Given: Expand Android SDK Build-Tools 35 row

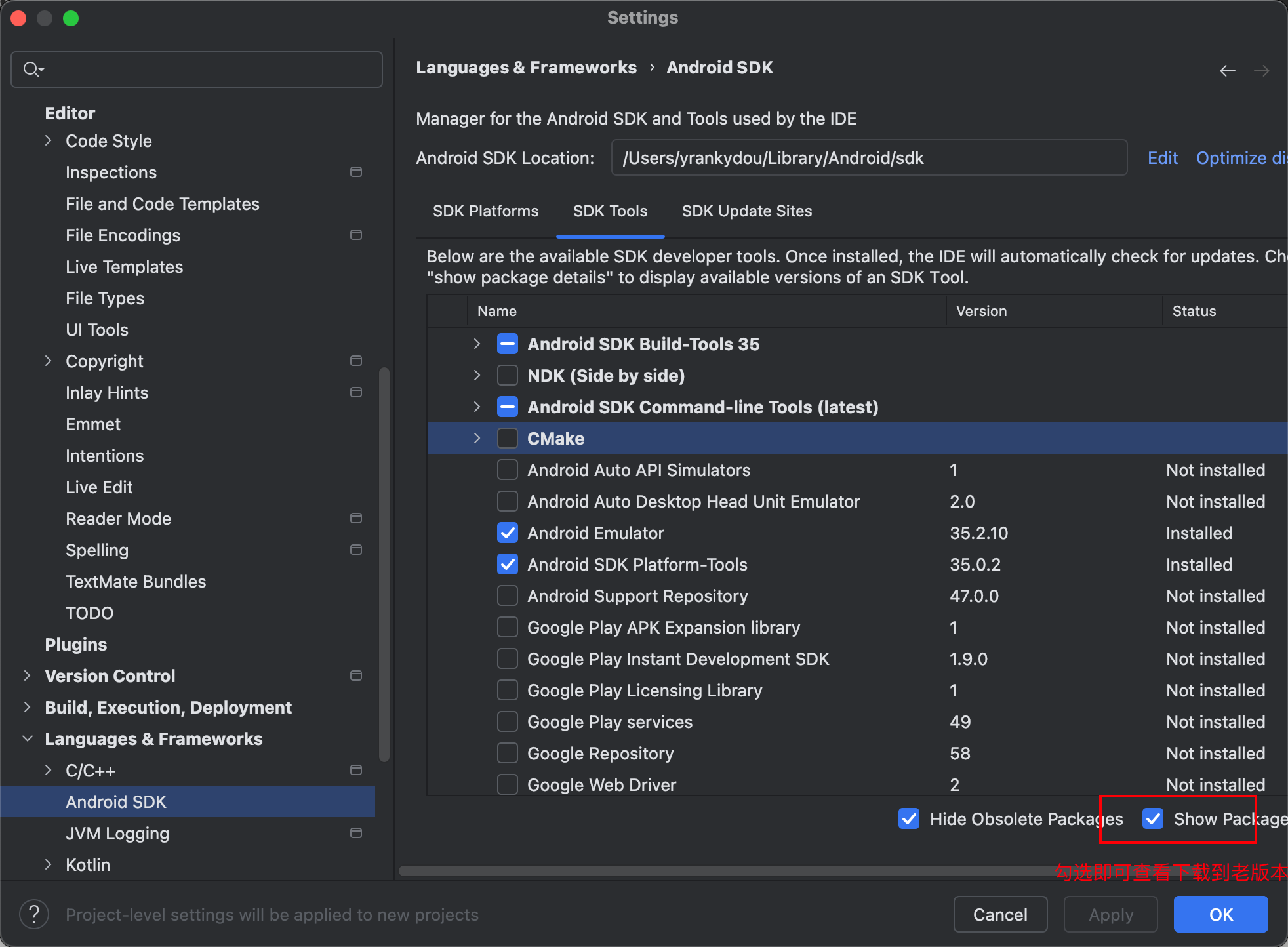Looking at the screenshot, I should [x=477, y=344].
